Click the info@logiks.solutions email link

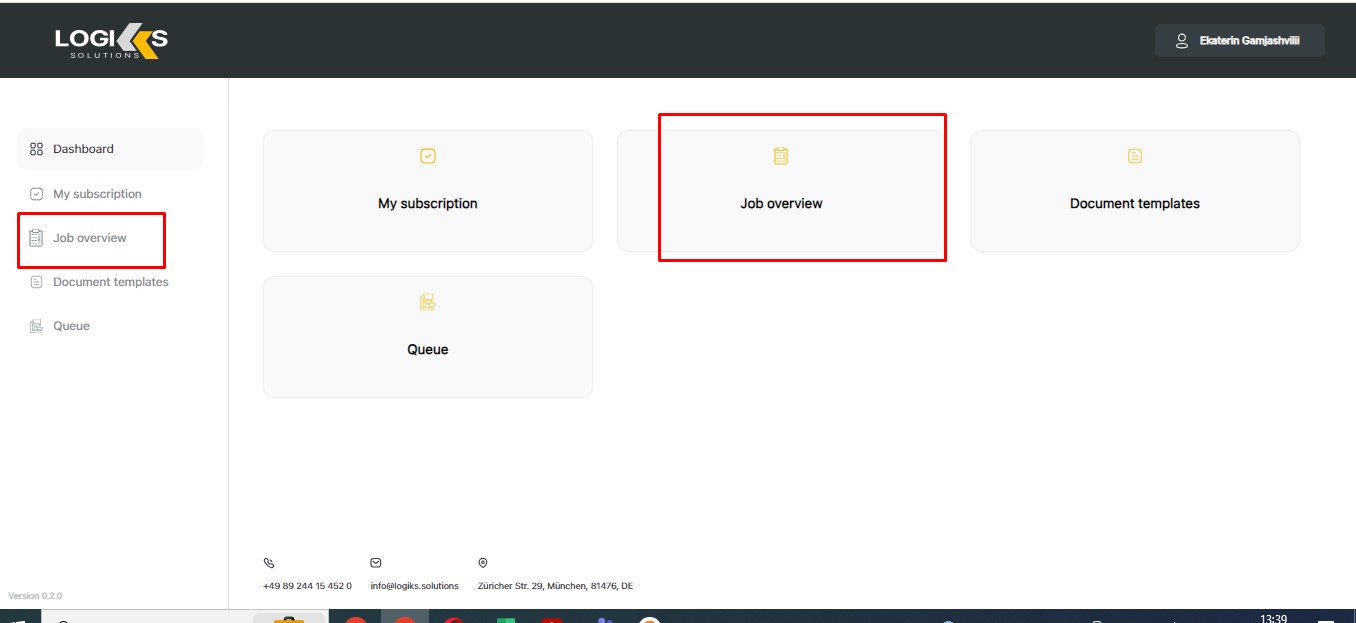coord(414,586)
